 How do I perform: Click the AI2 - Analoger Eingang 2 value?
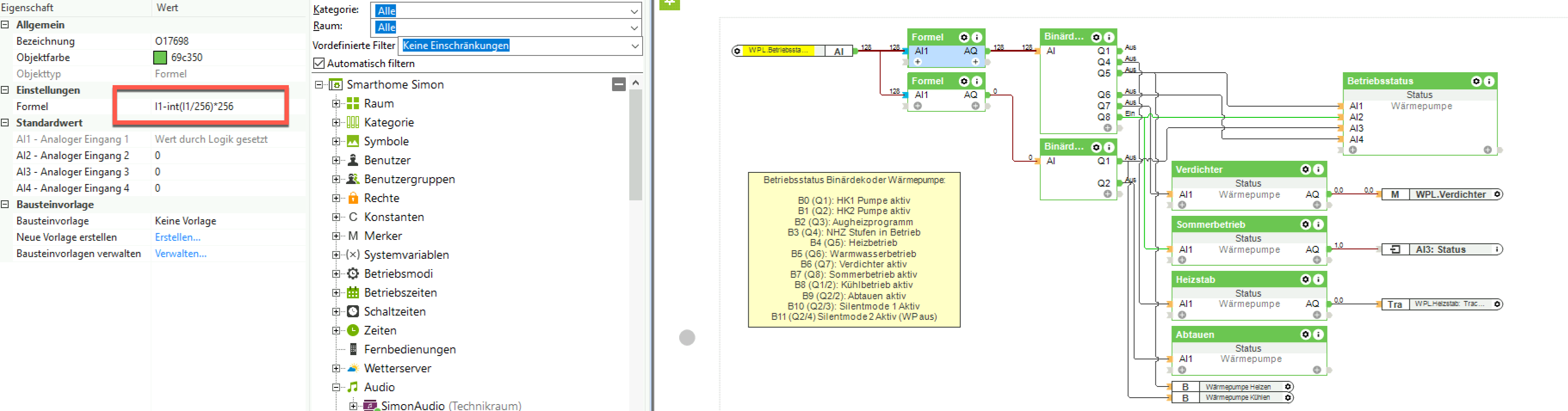click(157, 155)
